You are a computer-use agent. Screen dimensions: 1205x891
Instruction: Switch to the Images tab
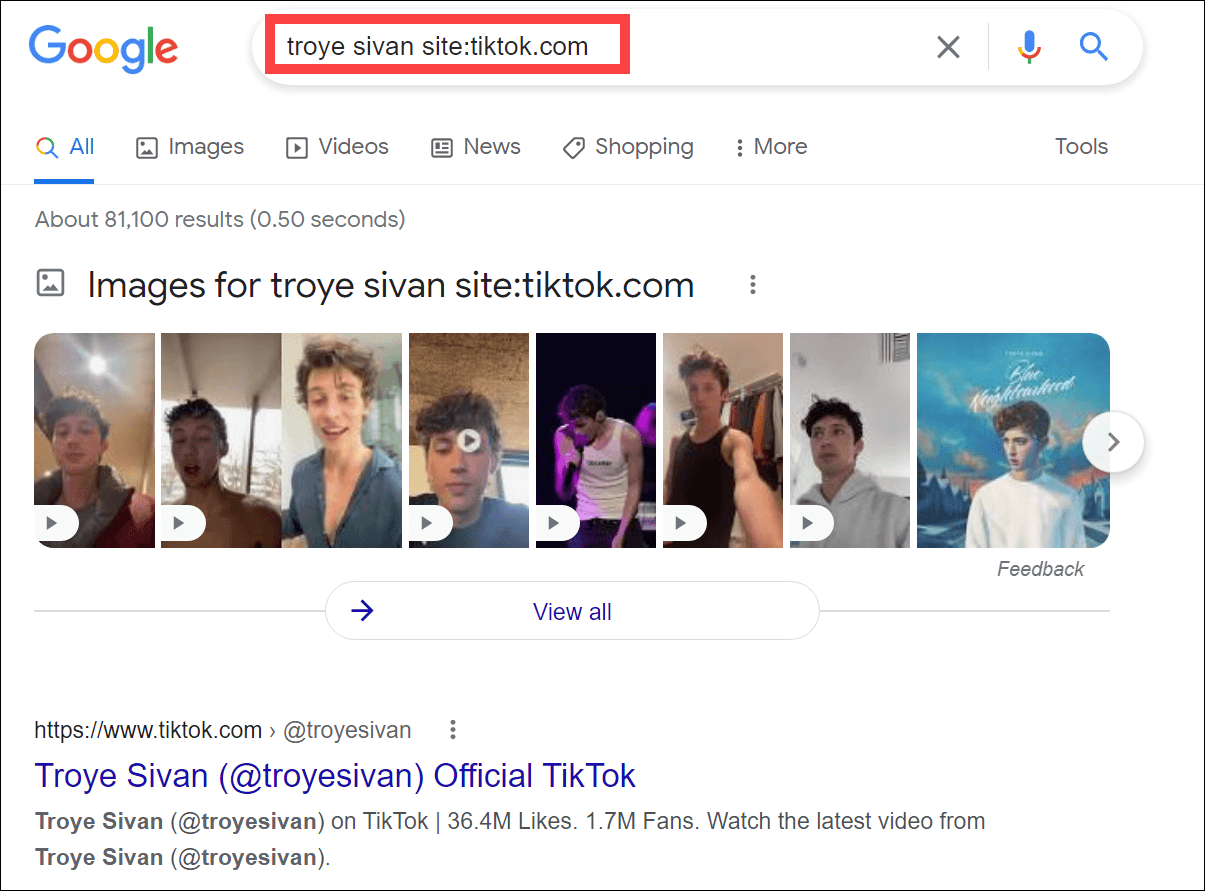coord(190,147)
